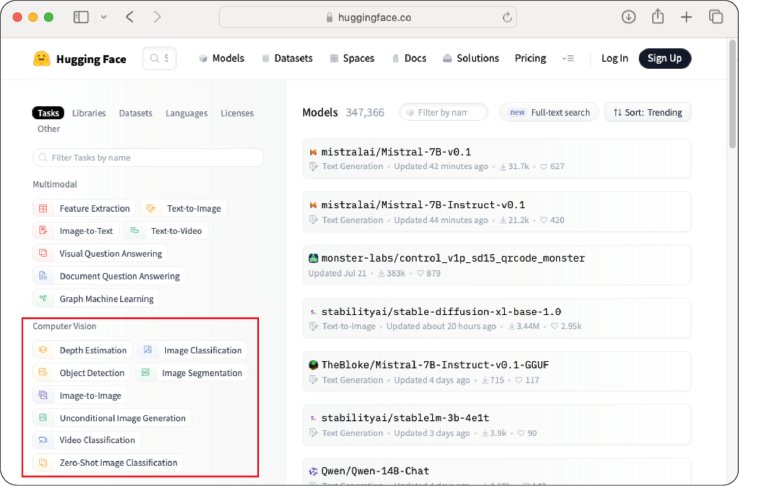Toggle the Text-to-Image task filter
The image size is (775, 489).
tap(184, 209)
